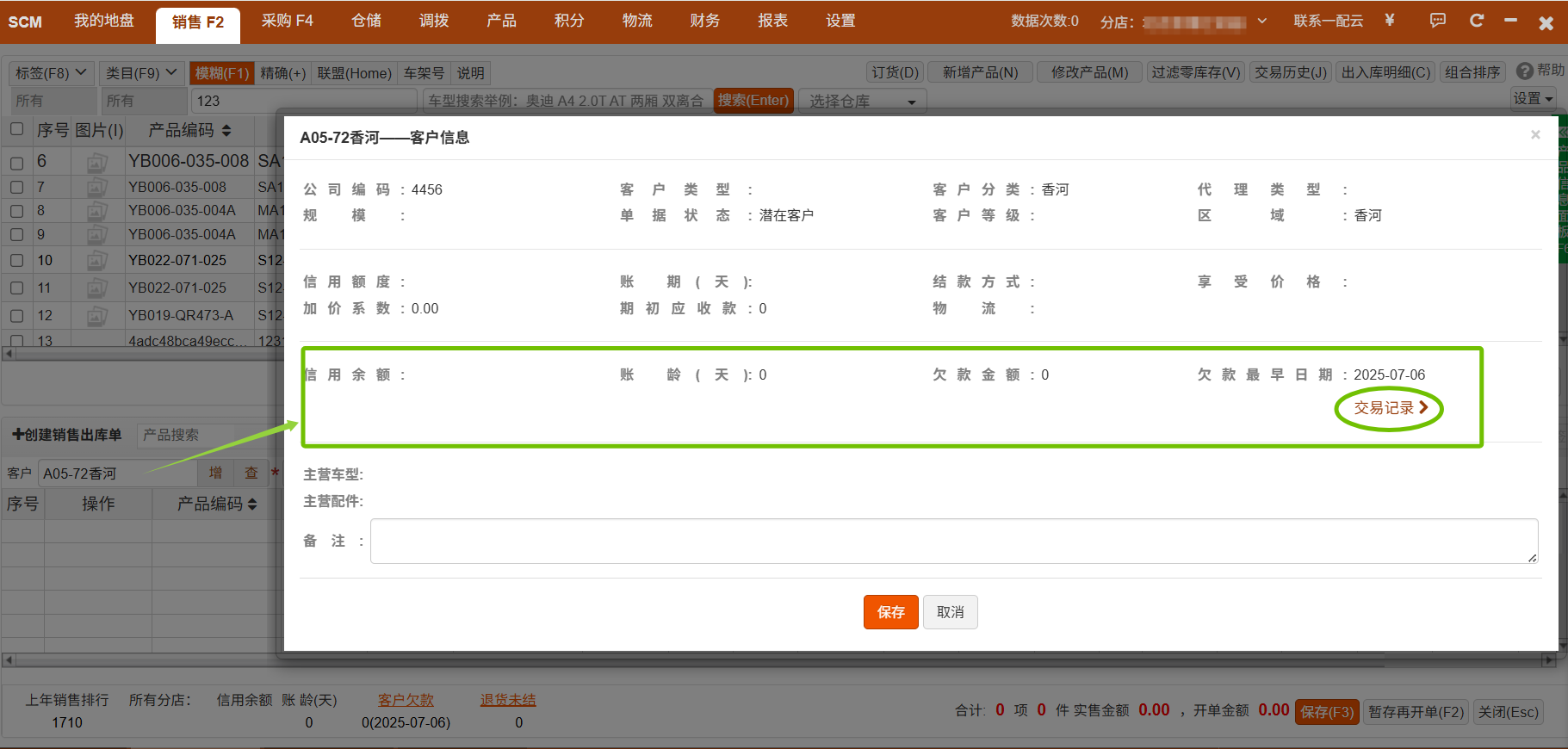Click the 客户 field showing A05-72香河
This screenshot has width=1568, height=749.
[117, 474]
